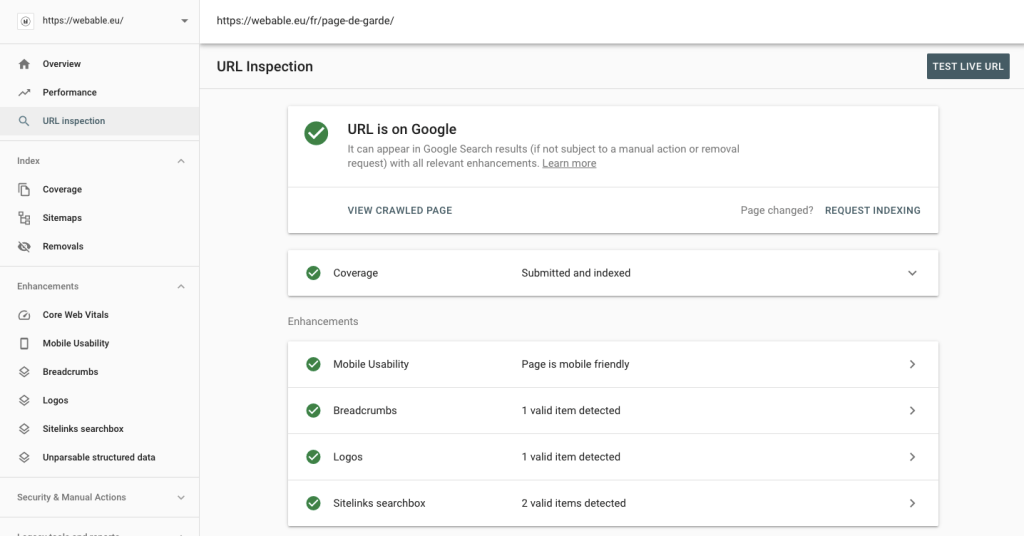The height and width of the screenshot is (536, 1024).
Task: Click the URL Inspection page heading
Action: [x=264, y=67]
